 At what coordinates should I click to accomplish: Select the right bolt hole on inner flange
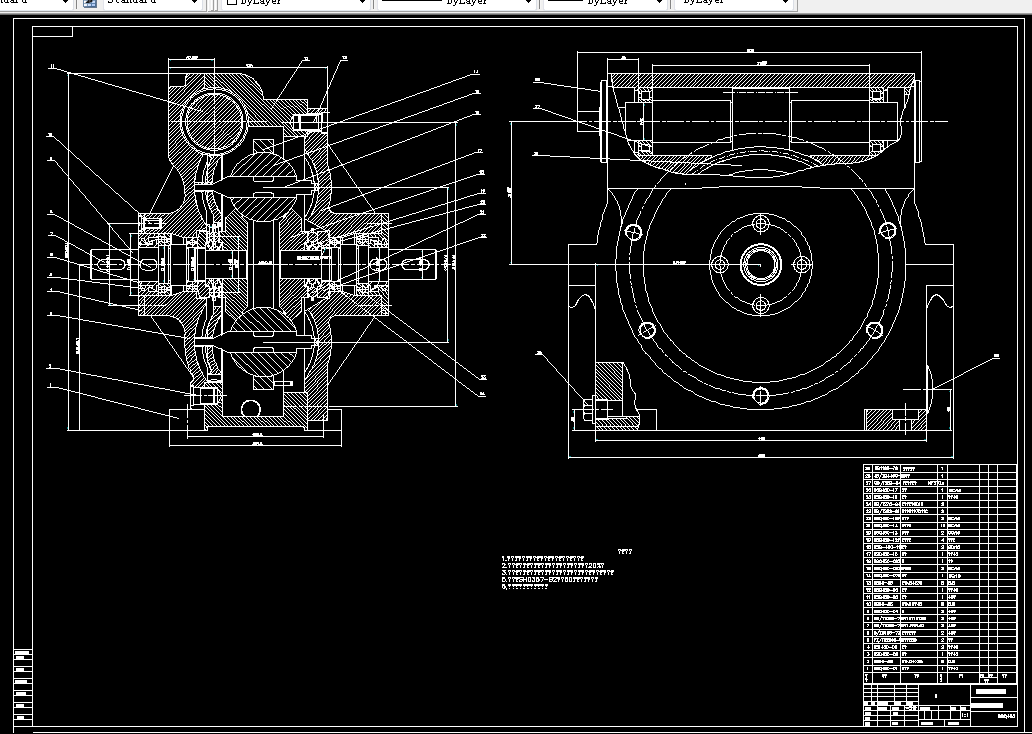tap(802, 265)
